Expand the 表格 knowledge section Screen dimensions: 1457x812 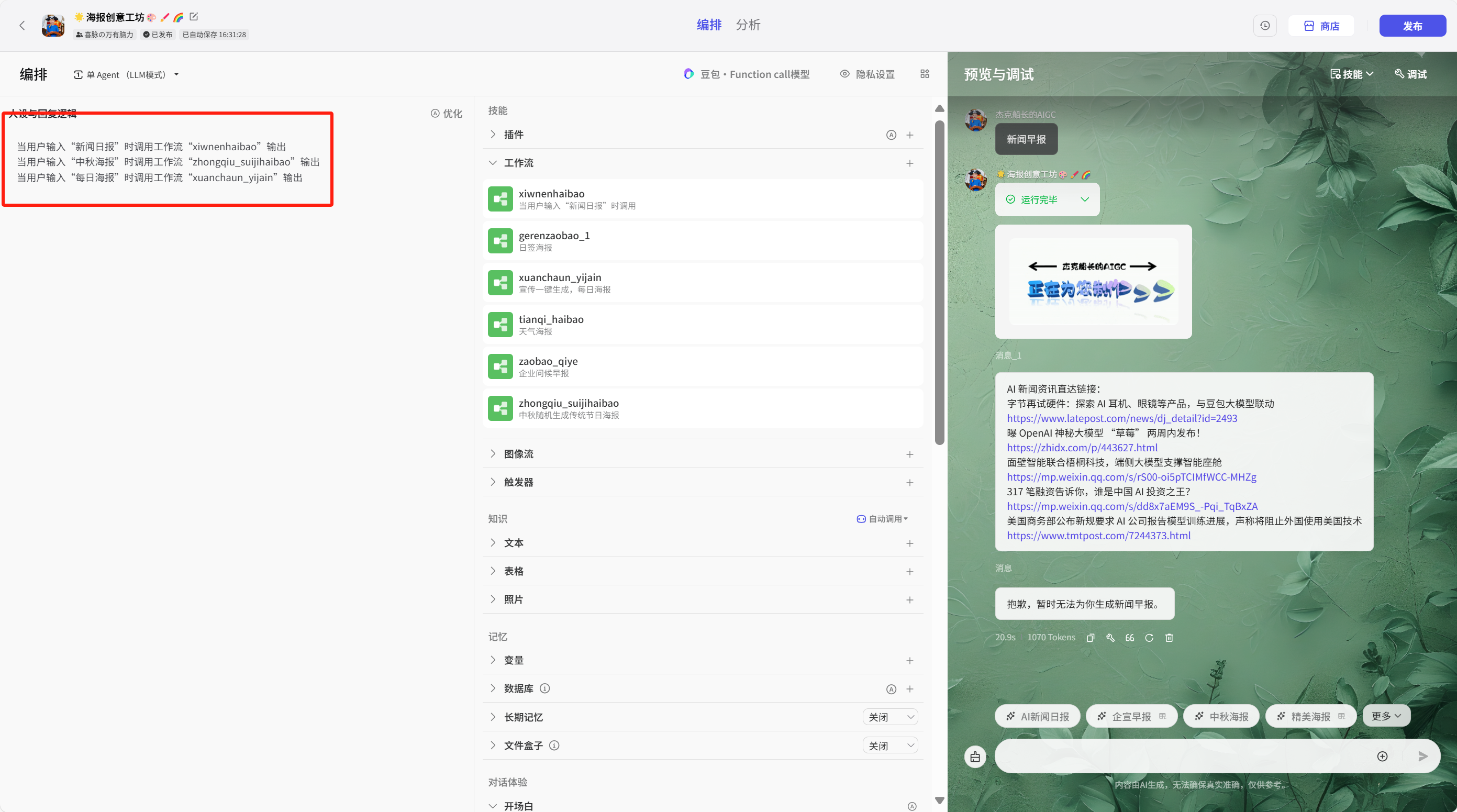(493, 571)
